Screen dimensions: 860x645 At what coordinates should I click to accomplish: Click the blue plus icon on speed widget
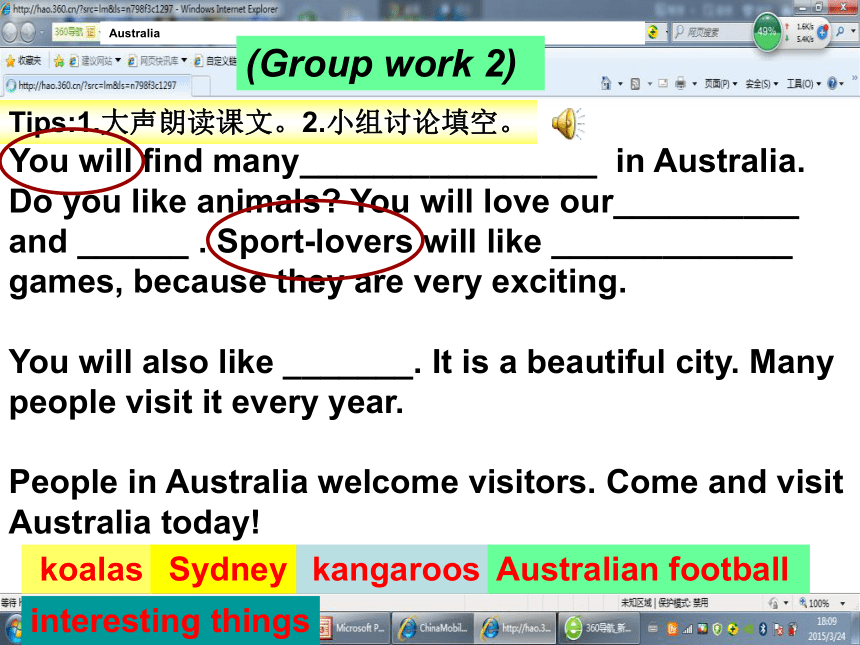pyautogui.click(x=822, y=32)
